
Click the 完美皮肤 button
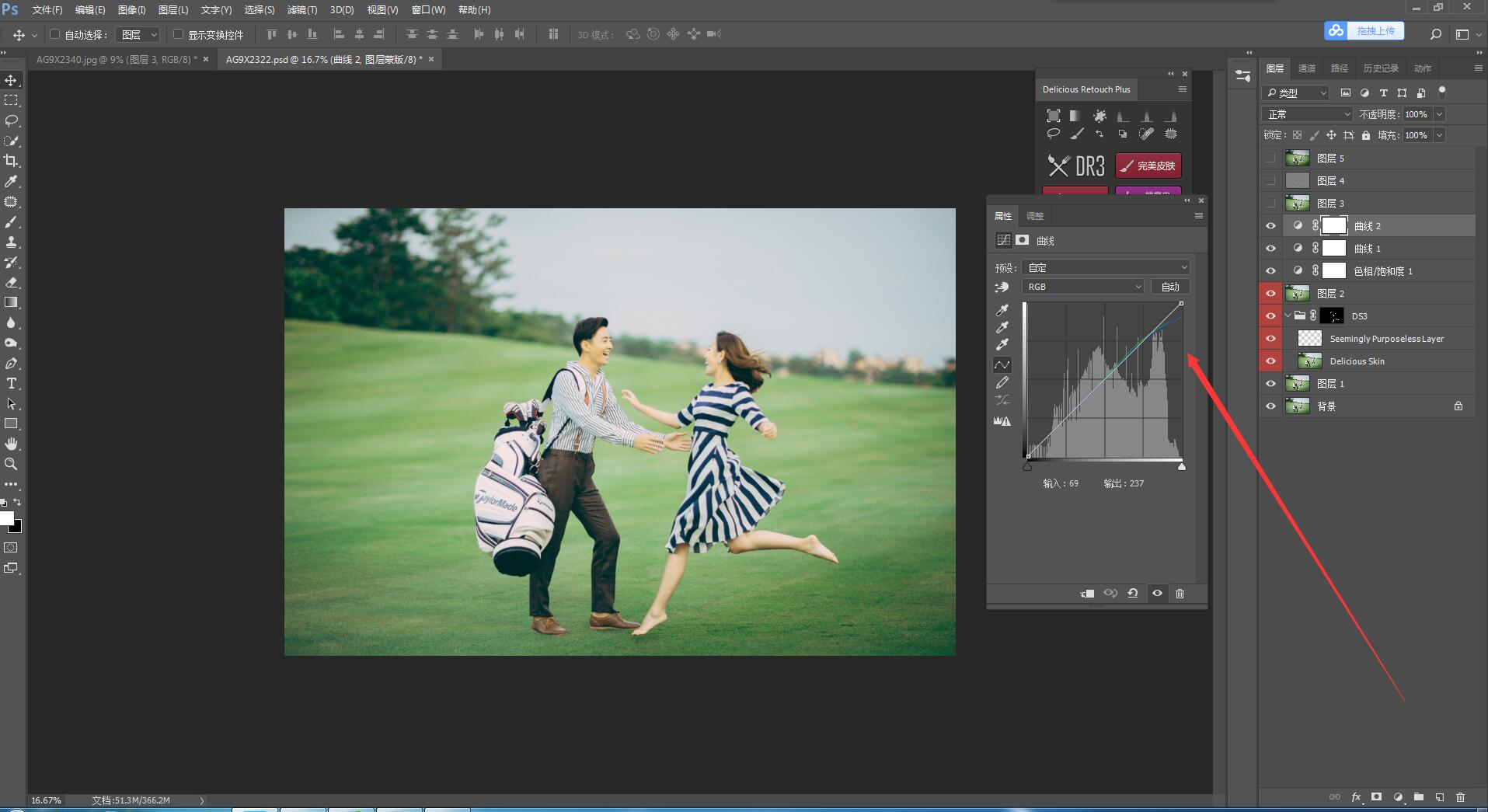pos(1148,166)
